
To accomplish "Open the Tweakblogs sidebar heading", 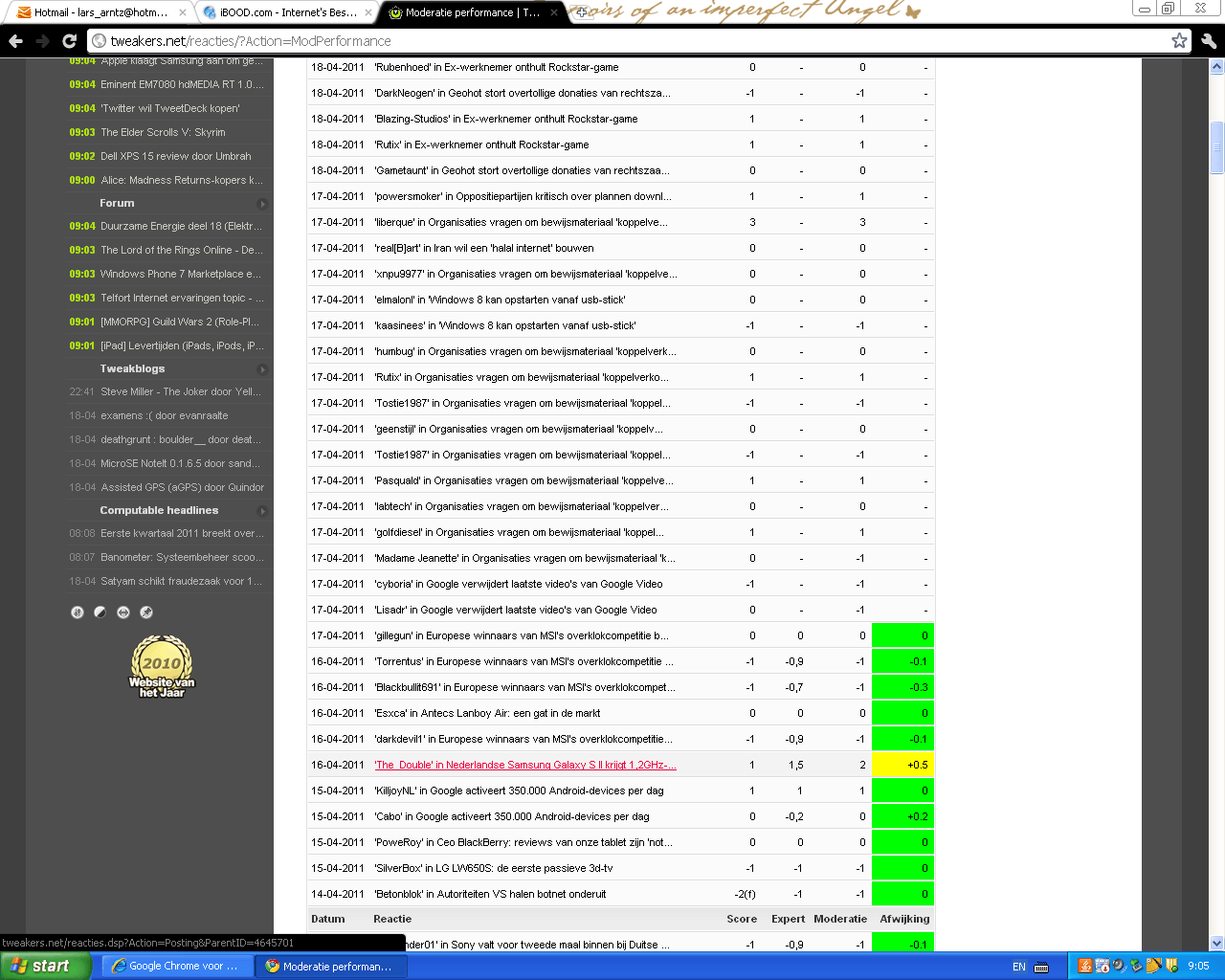I will pos(132,369).
